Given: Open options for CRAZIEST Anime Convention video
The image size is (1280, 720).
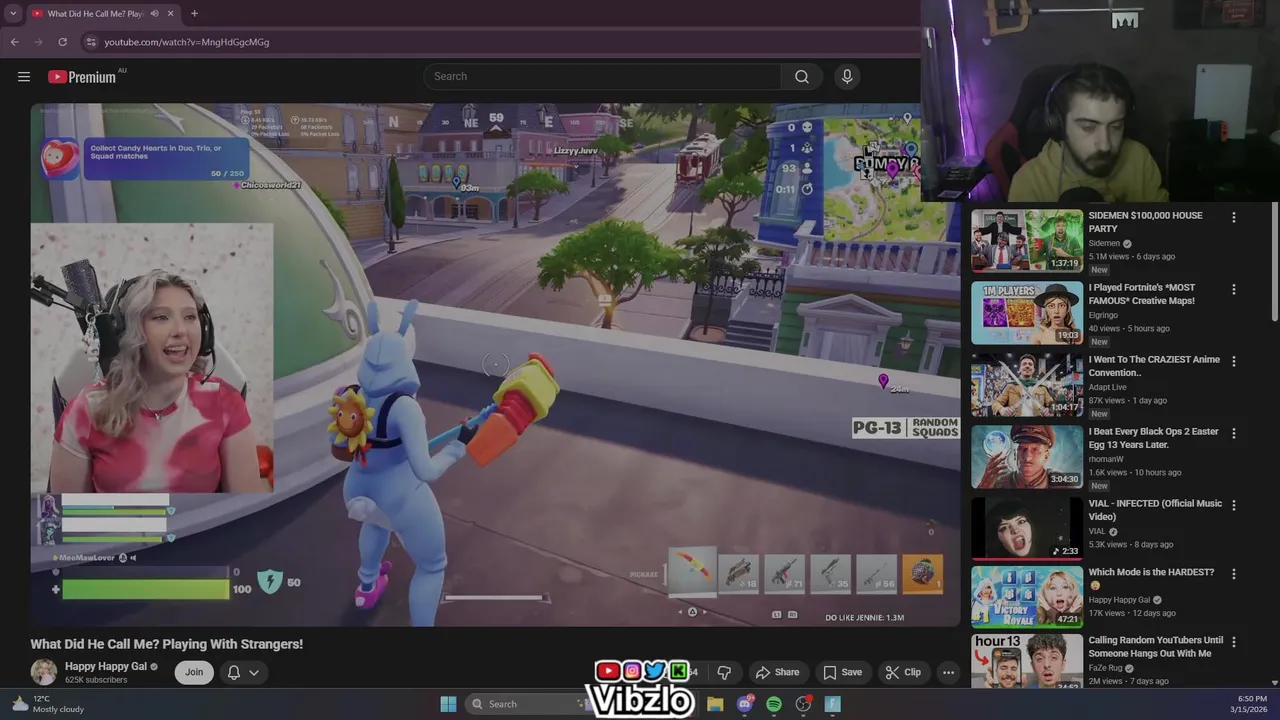Looking at the screenshot, I should pos(1233,361).
